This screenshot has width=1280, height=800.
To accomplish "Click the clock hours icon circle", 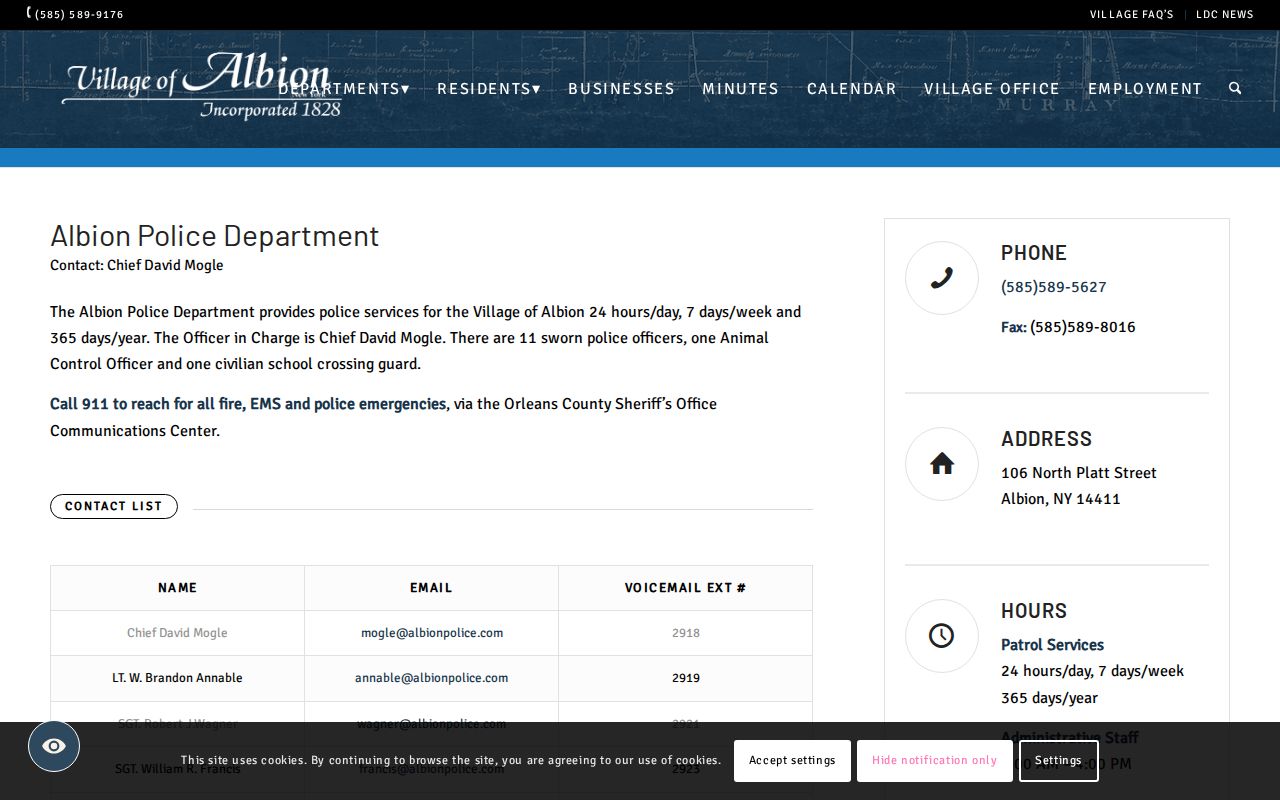I will (942, 636).
